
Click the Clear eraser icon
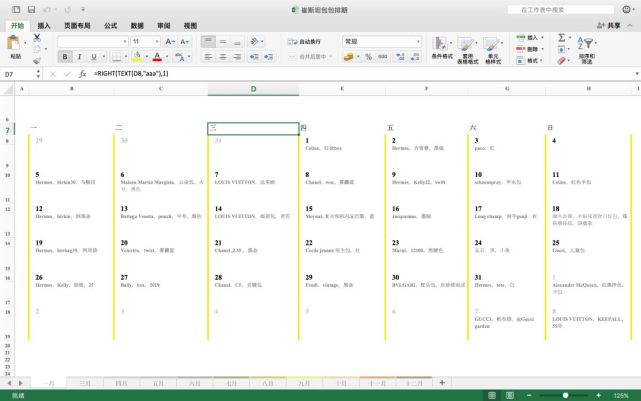click(x=561, y=60)
